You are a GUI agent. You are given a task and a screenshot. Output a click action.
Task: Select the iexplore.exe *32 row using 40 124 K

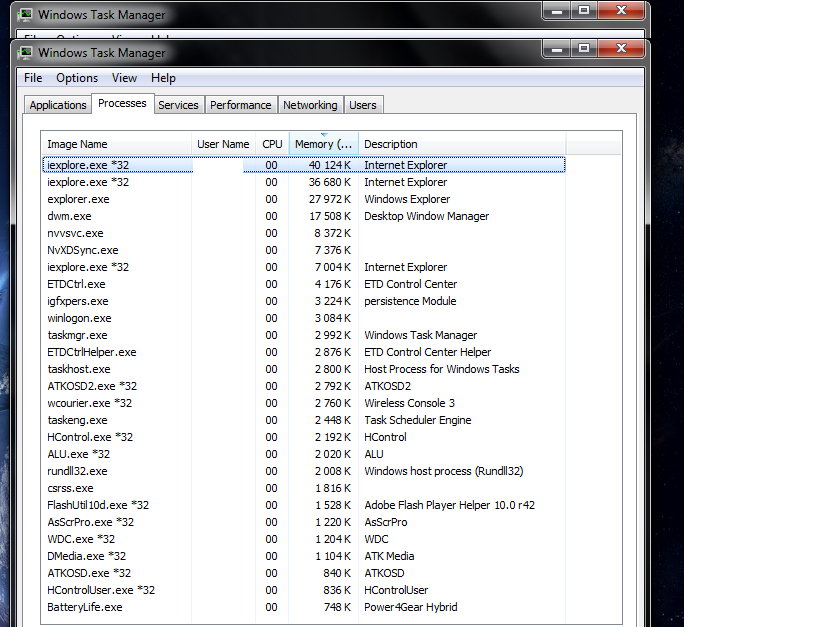303,165
